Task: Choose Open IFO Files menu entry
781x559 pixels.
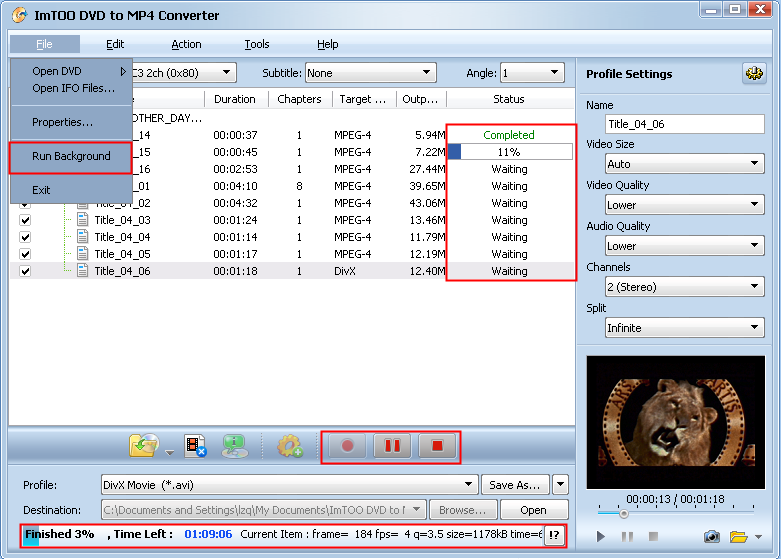Action: tap(71, 88)
